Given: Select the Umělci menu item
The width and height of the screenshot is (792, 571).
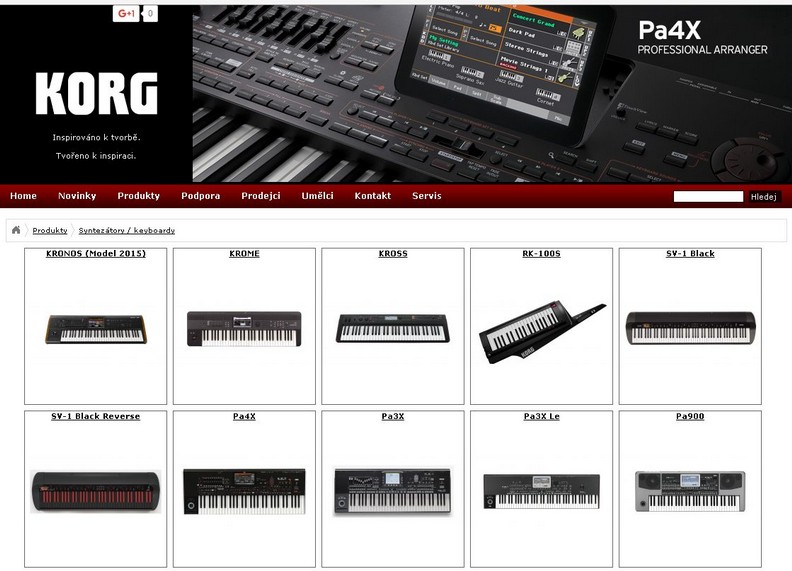Looking at the screenshot, I should tap(317, 196).
